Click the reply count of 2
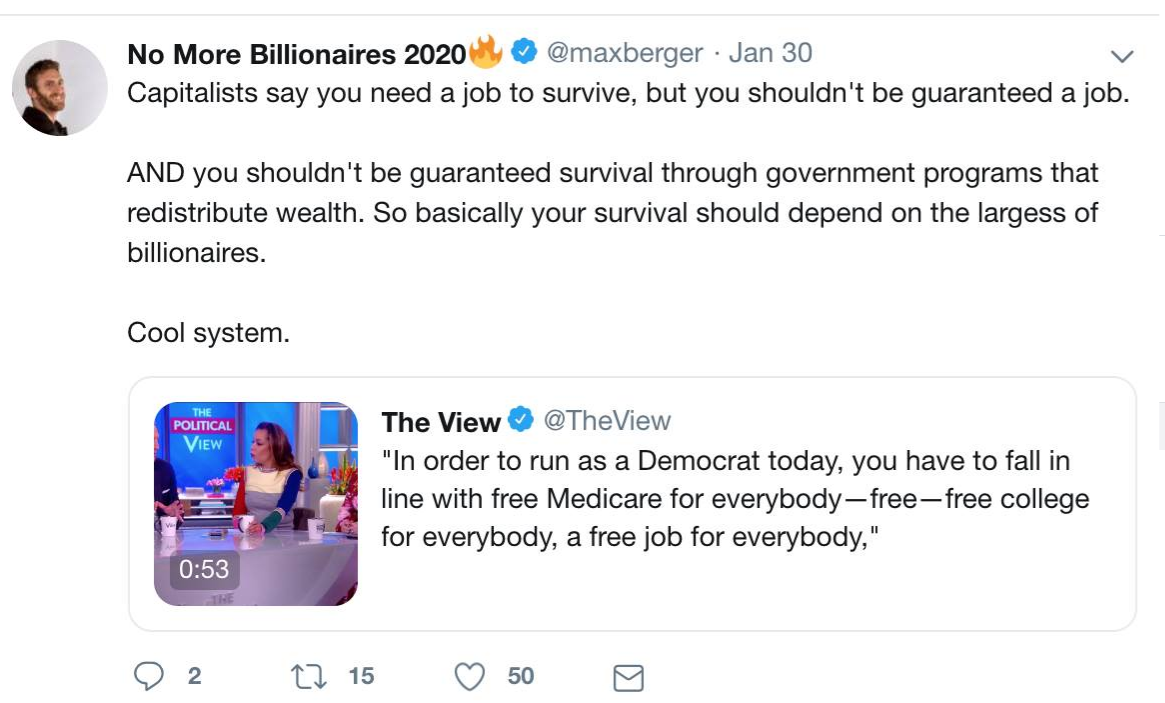The width and height of the screenshot is (1165, 703). click(x=194, y=677)
